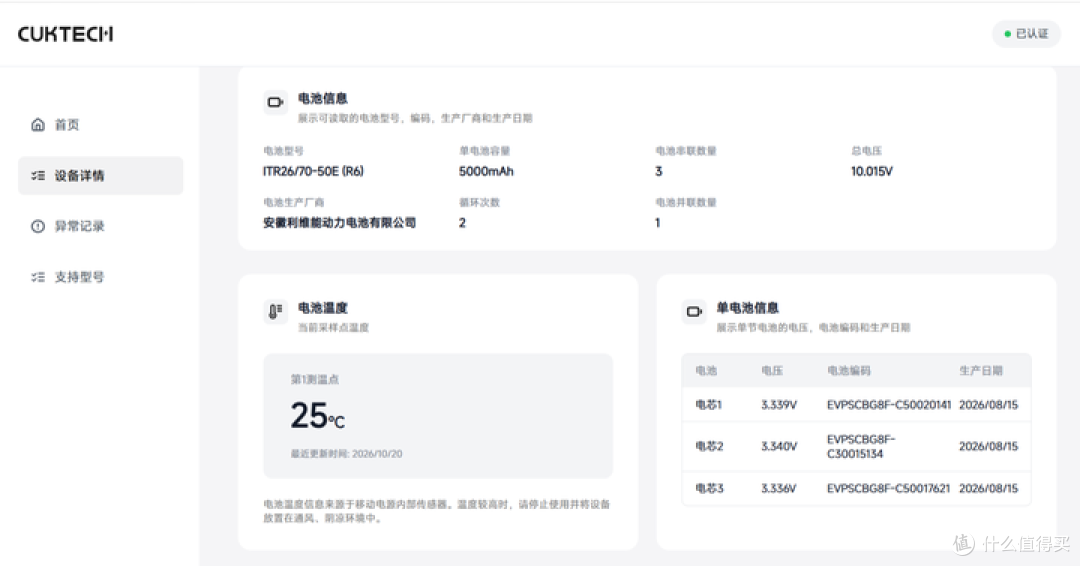Click code EVPSCBG8F-C50017621
The width and height of the screenshot is (1080, 566).
click(889, 488)
